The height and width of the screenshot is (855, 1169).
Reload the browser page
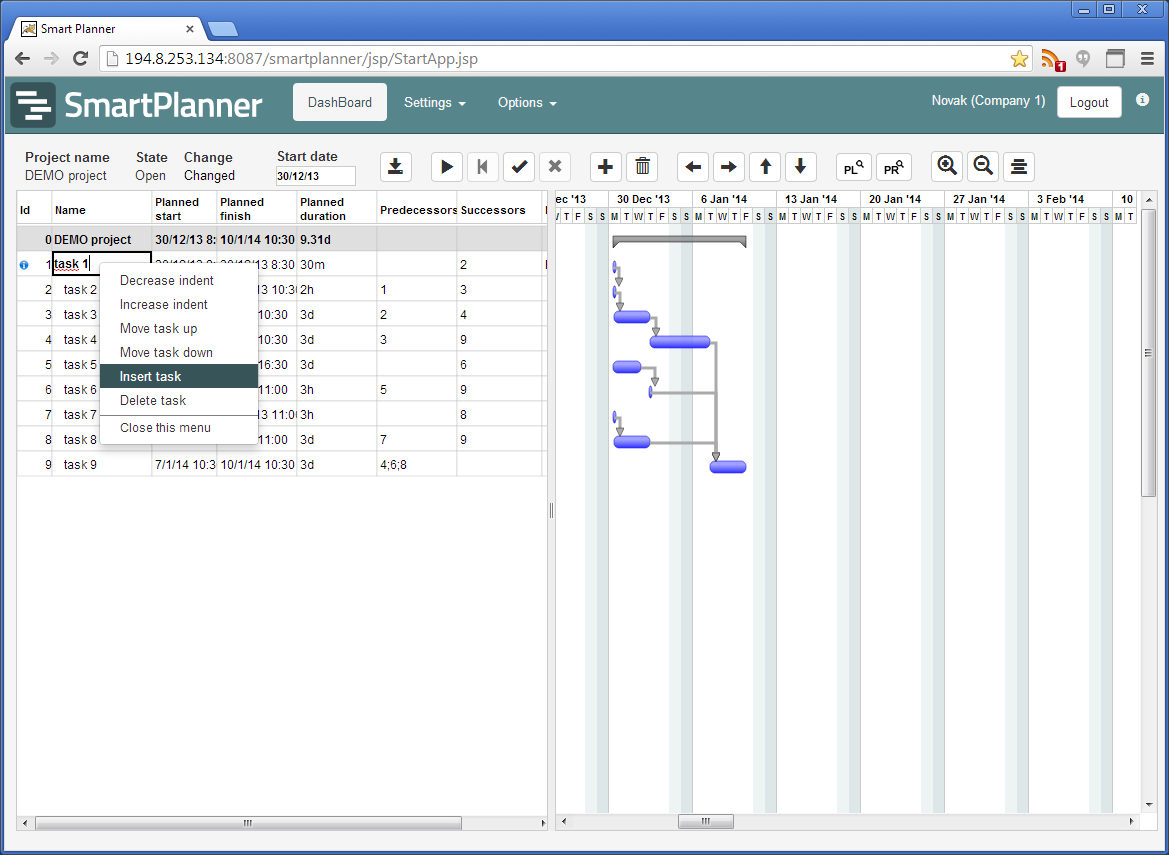pos(81,58)
